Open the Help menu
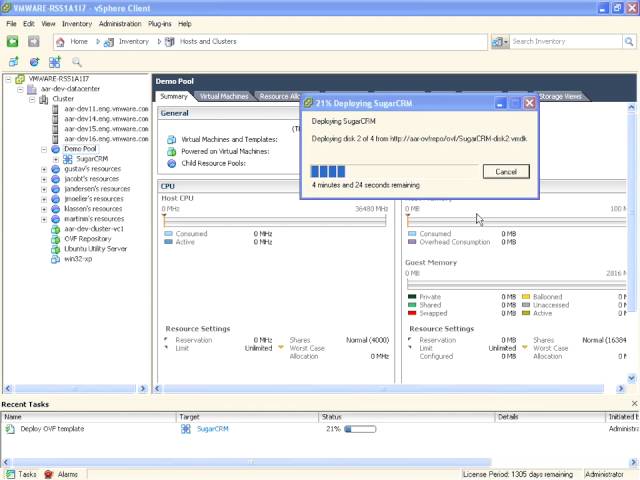This screenshot has height=480, width=640. click(x=184, y=24)
